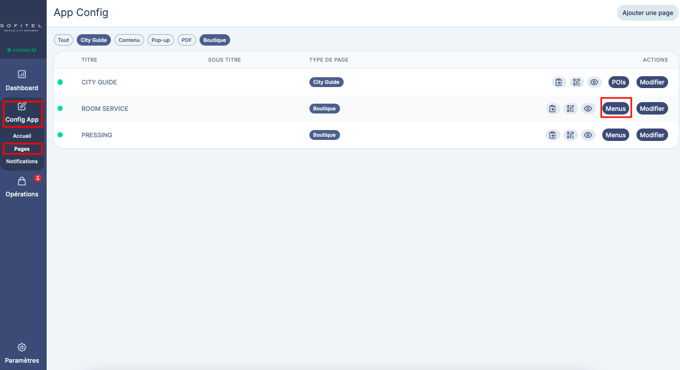Click the ROOM SERVICE title

coord(105,108)
